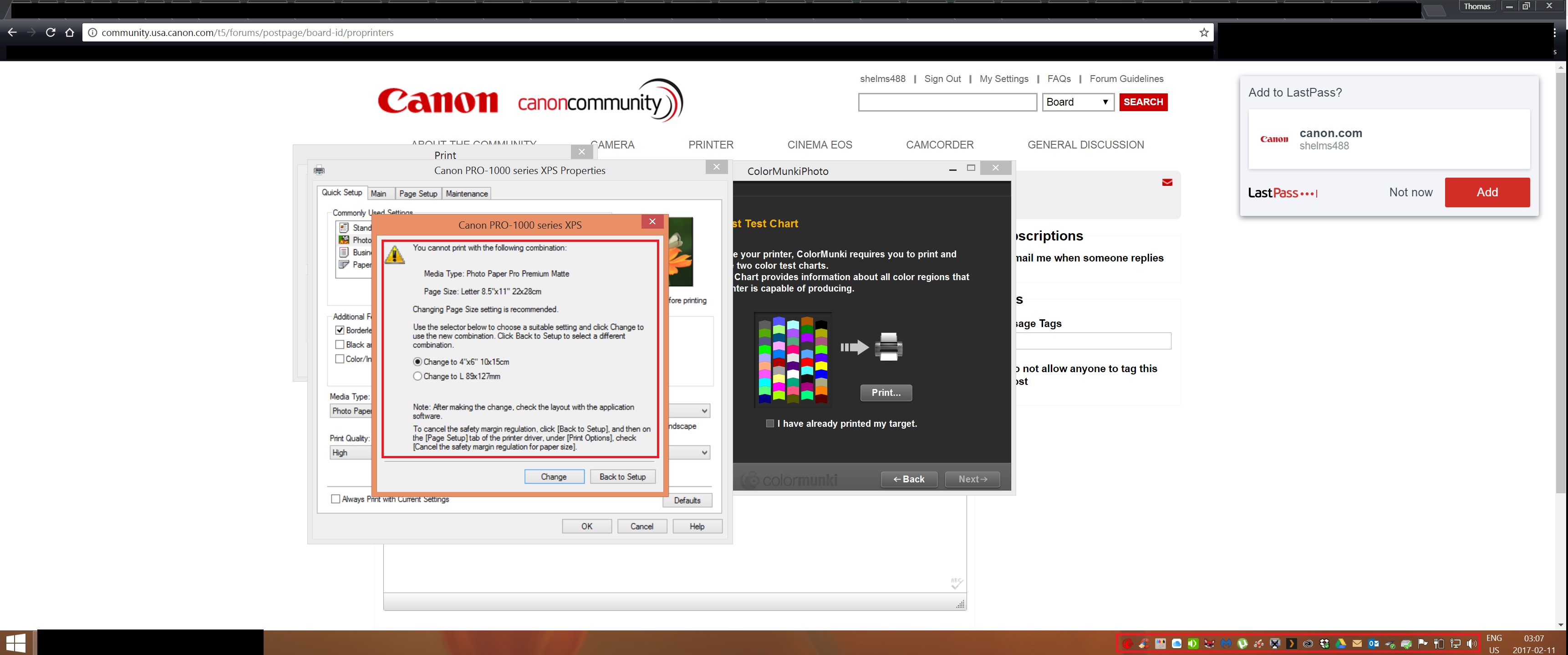Open the PRINTER section of Canon Community
This screenshot has height=655, width=1568.
(710, 144)
